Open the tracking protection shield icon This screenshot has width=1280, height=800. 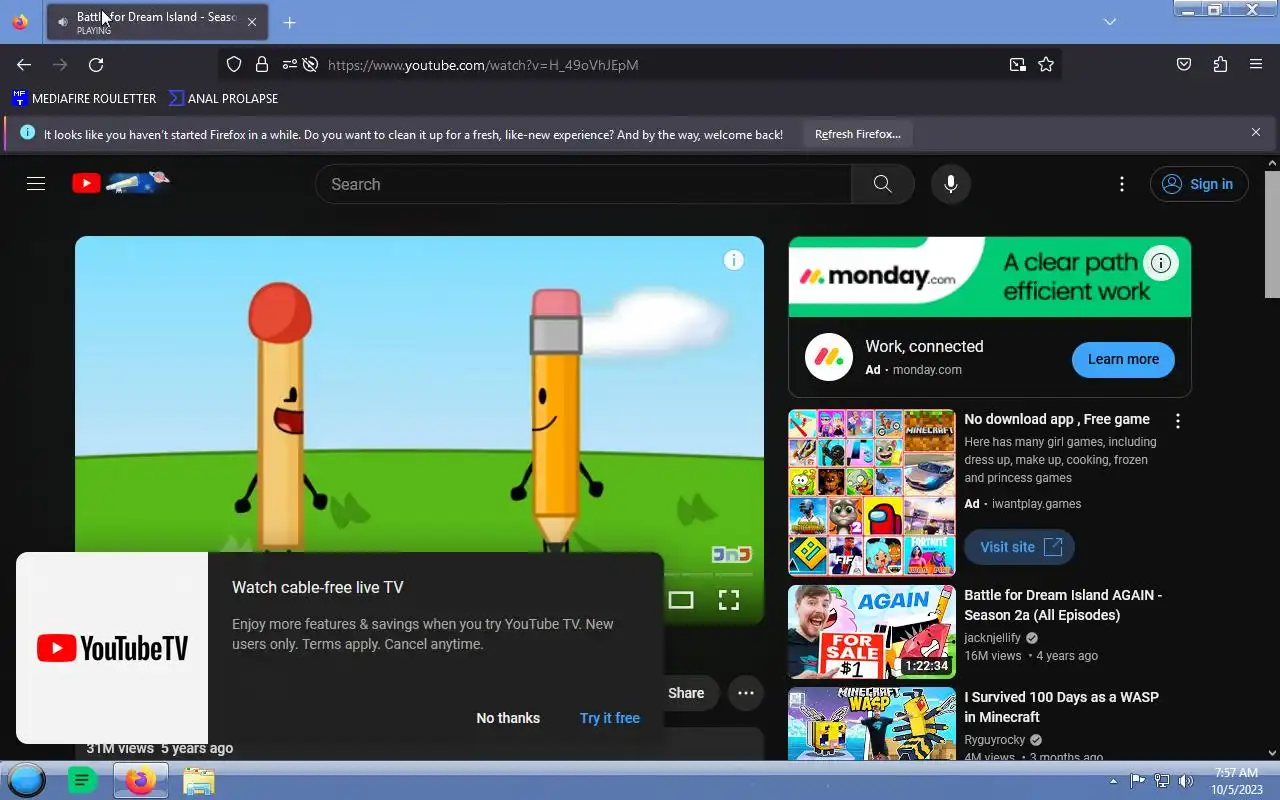pyautogui.click(x=234, y=65)
